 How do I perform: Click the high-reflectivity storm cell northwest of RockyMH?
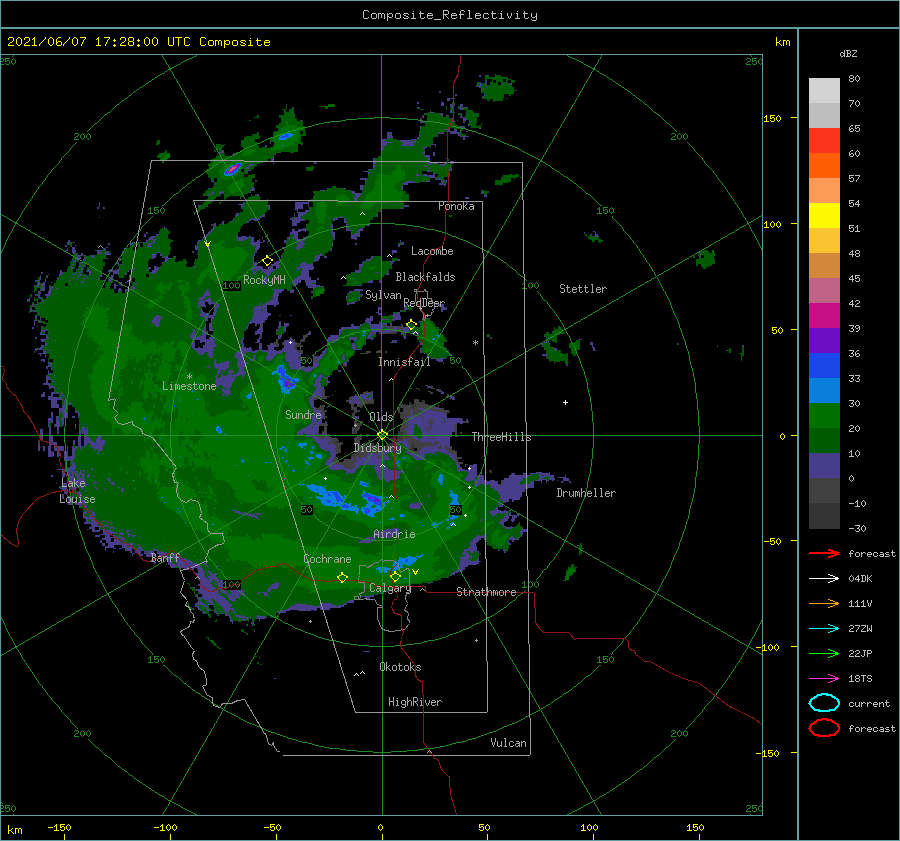[x=232, y=169]
